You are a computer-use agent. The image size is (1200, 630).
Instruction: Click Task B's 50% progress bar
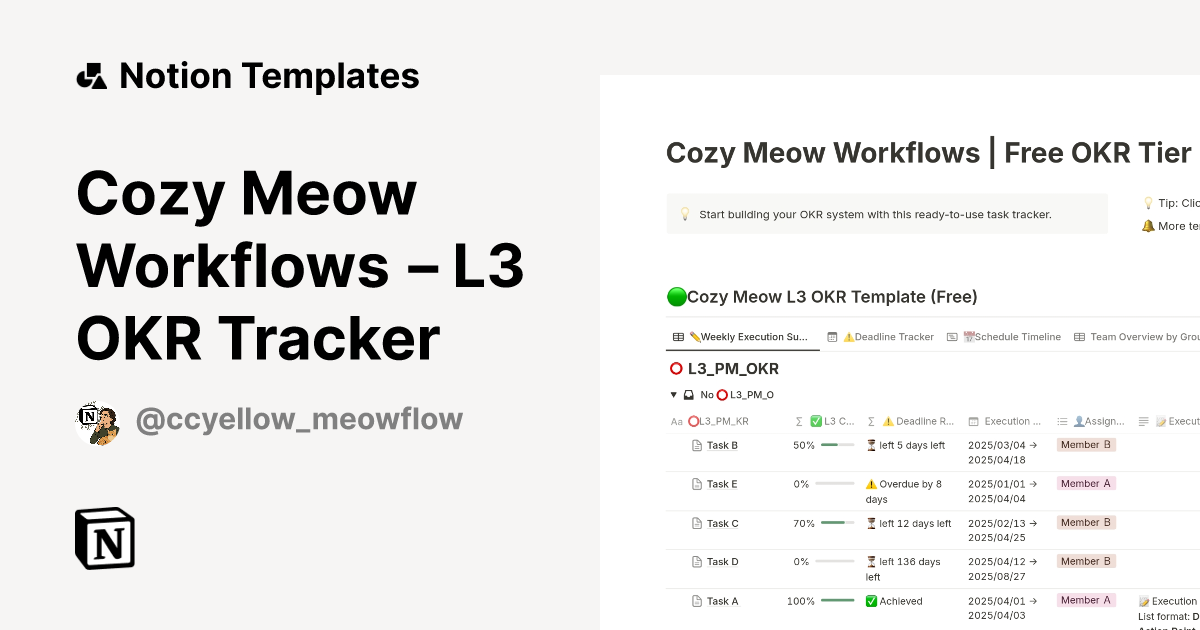836,445
